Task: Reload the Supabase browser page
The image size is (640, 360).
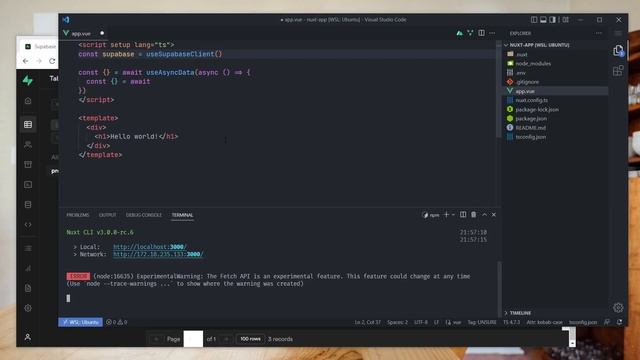Action: [x=52, y=61]
